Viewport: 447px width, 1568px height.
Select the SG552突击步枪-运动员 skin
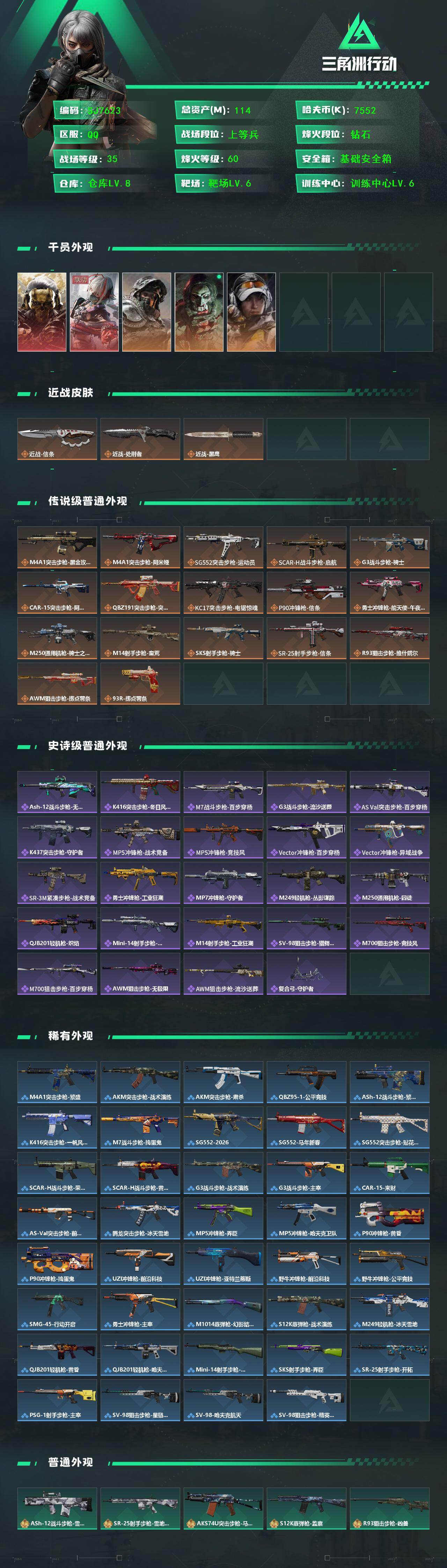coord(224,547)
